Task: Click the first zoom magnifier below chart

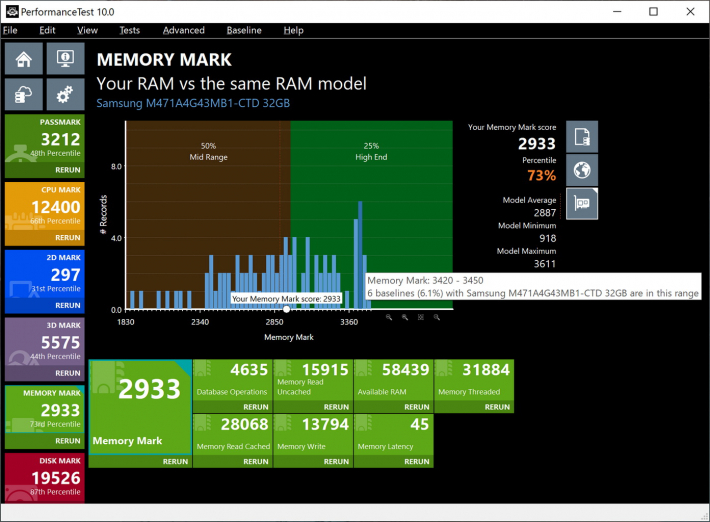Action: (x=389, y=317)
